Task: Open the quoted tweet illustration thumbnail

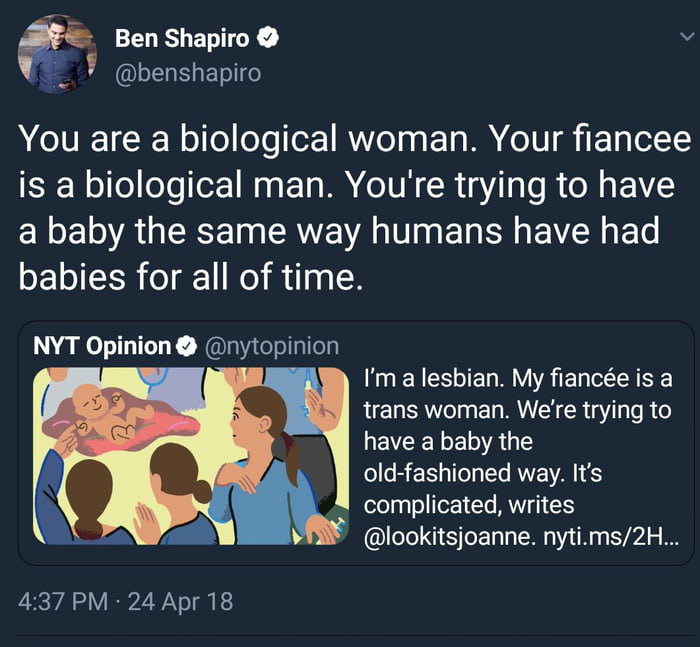Action: click(x=191, y=456)
